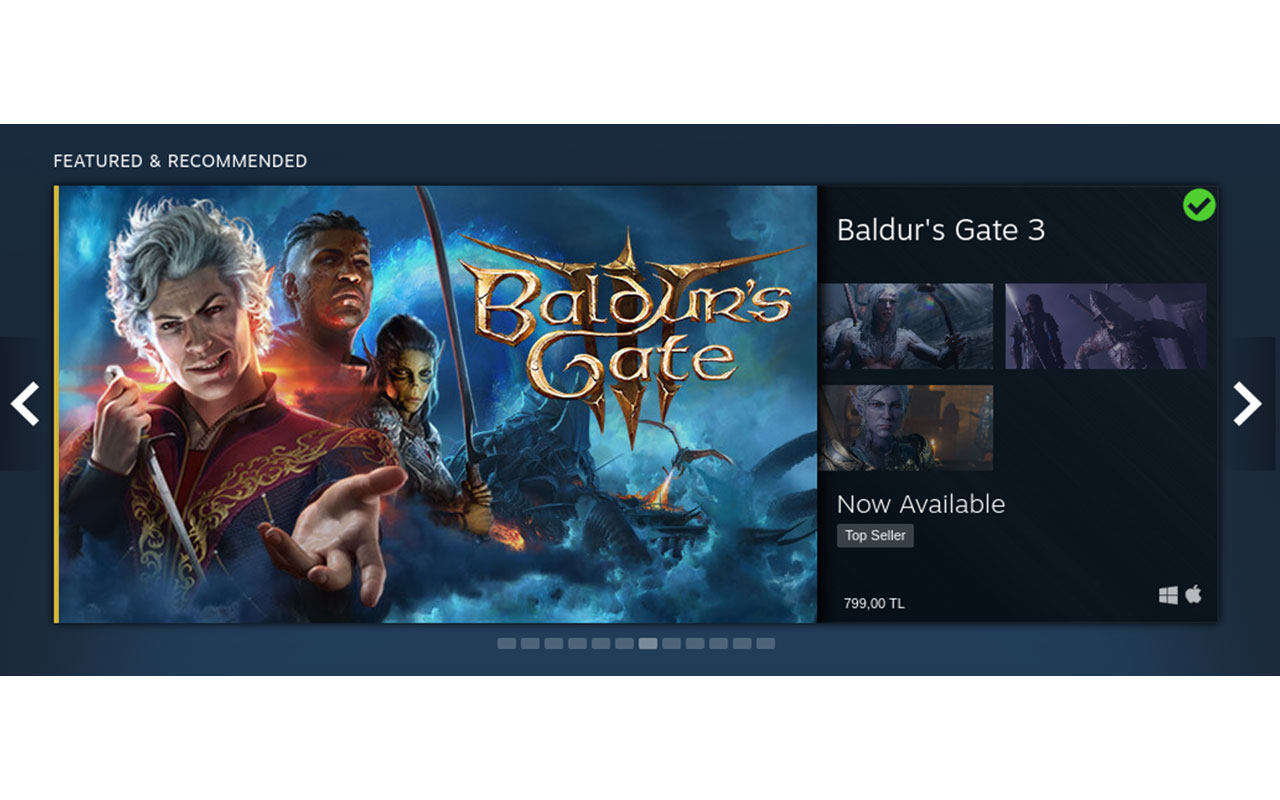
Task: Open the large Baldur's Gate 3 banner artwork
Action: click(x=436, y=404)
